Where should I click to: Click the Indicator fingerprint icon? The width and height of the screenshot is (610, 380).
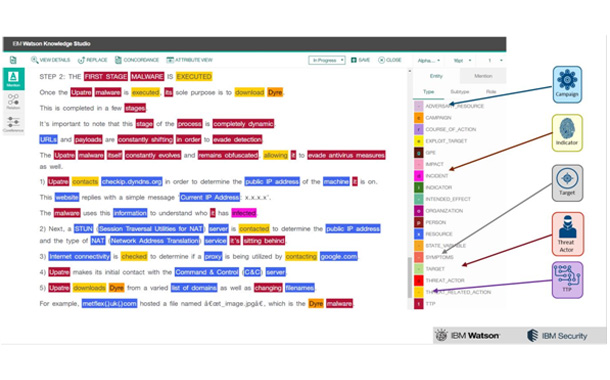pyautogui.click(x=567, y=133)
